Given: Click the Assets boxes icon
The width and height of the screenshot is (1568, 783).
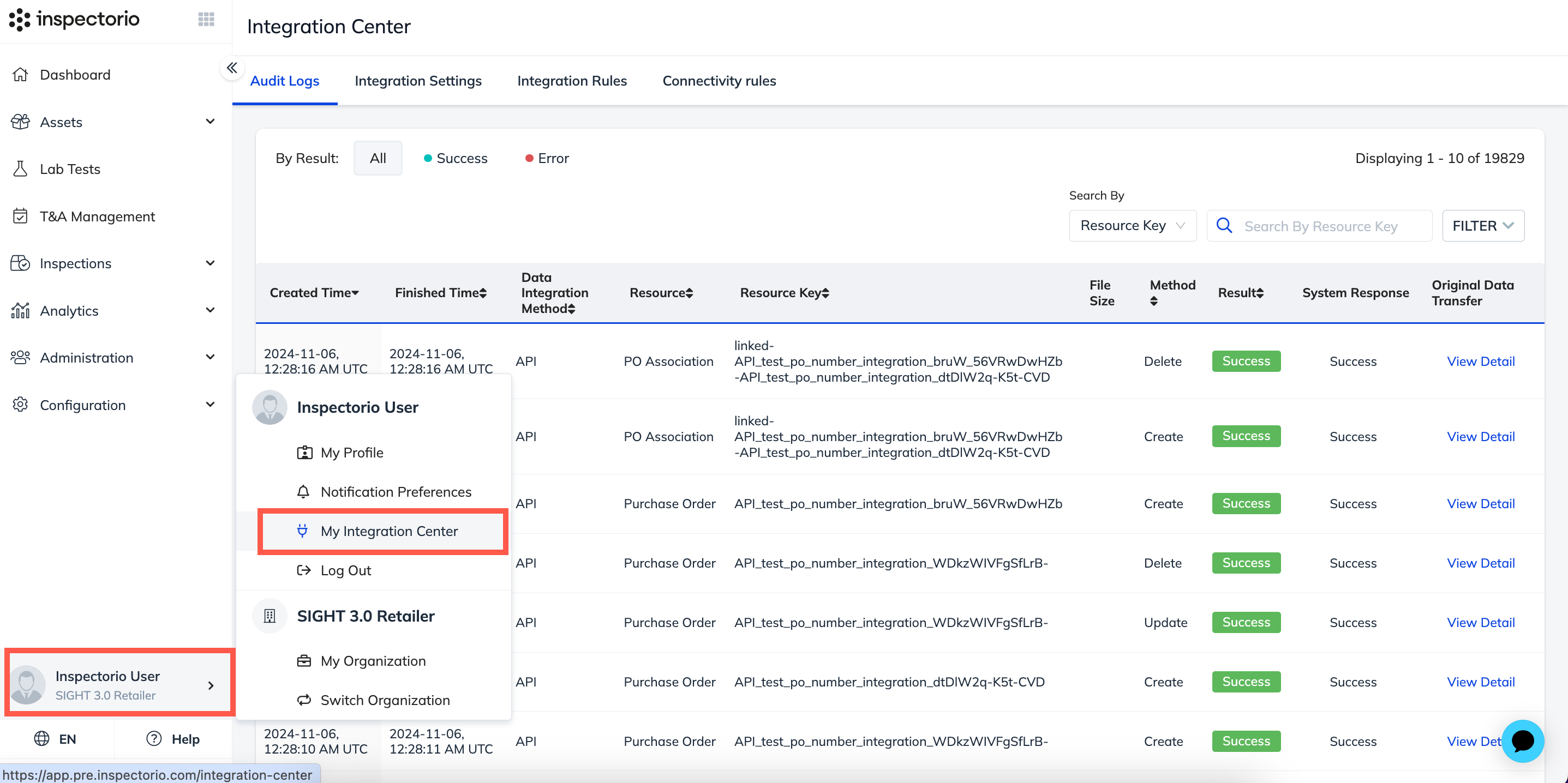Looking at the screenshot, I should pos(21,122).
